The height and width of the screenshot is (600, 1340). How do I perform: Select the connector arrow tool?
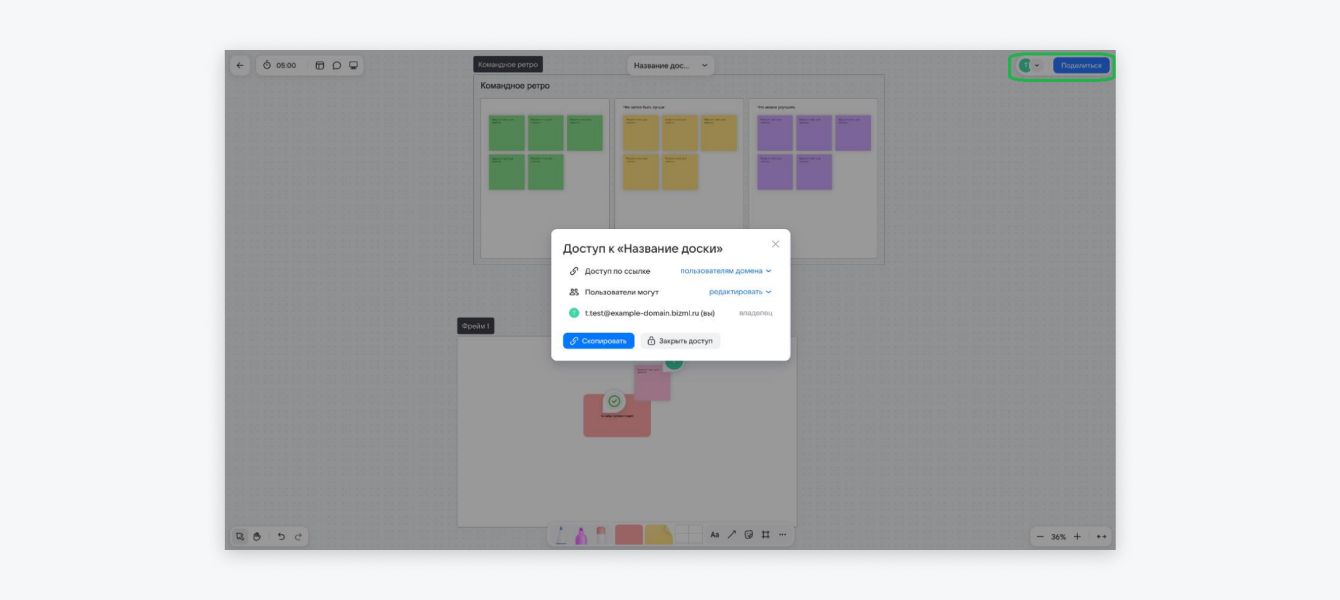tap(732, 535)
